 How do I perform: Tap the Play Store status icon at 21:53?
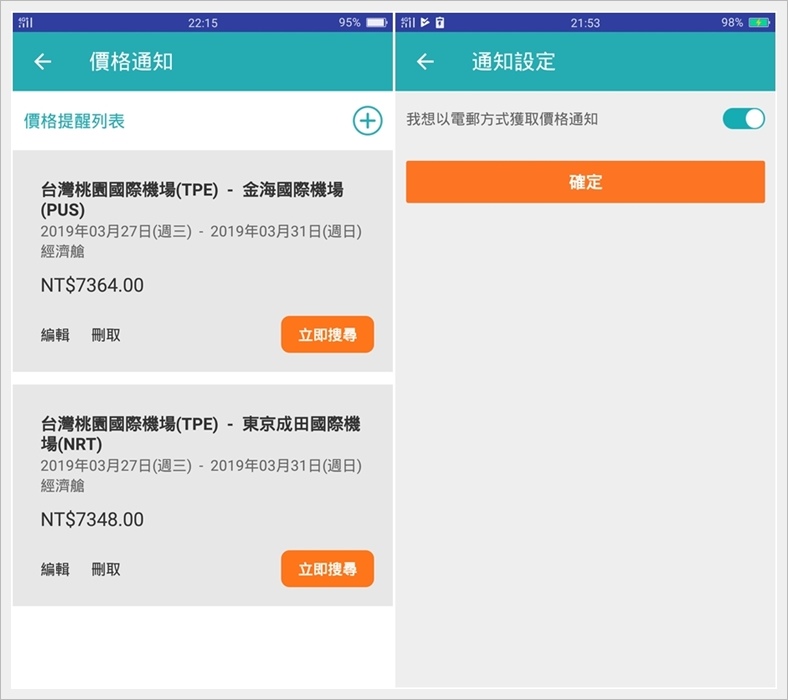[x=425, y=22]
